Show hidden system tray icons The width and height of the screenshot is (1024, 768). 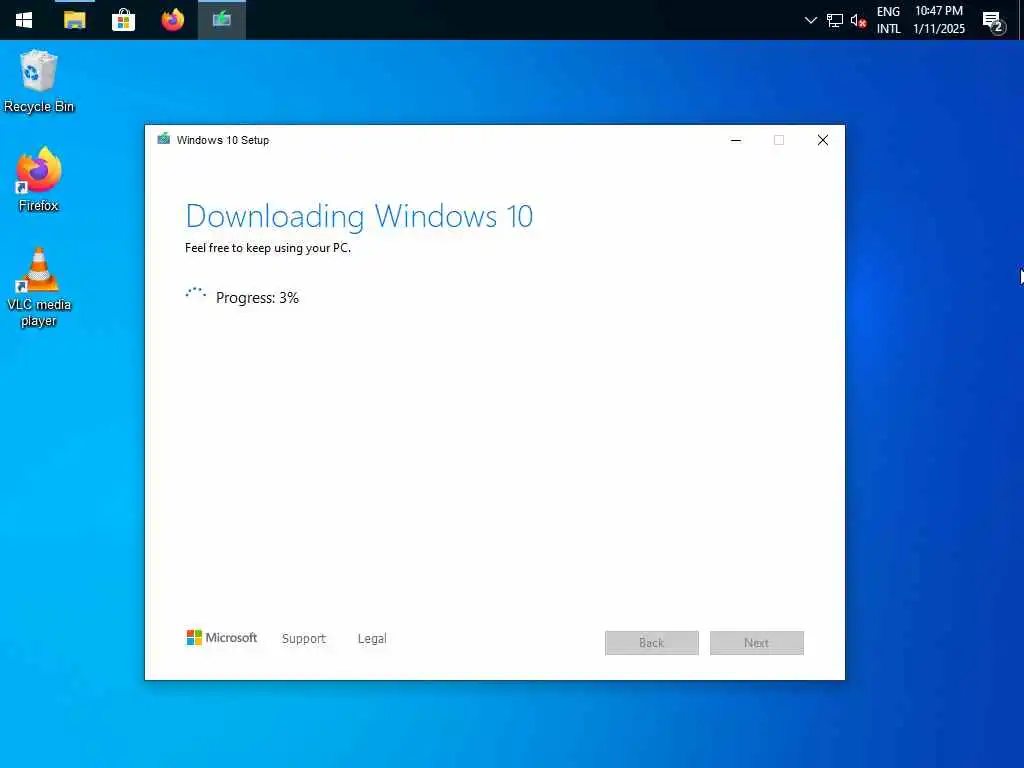click(810, 20)
